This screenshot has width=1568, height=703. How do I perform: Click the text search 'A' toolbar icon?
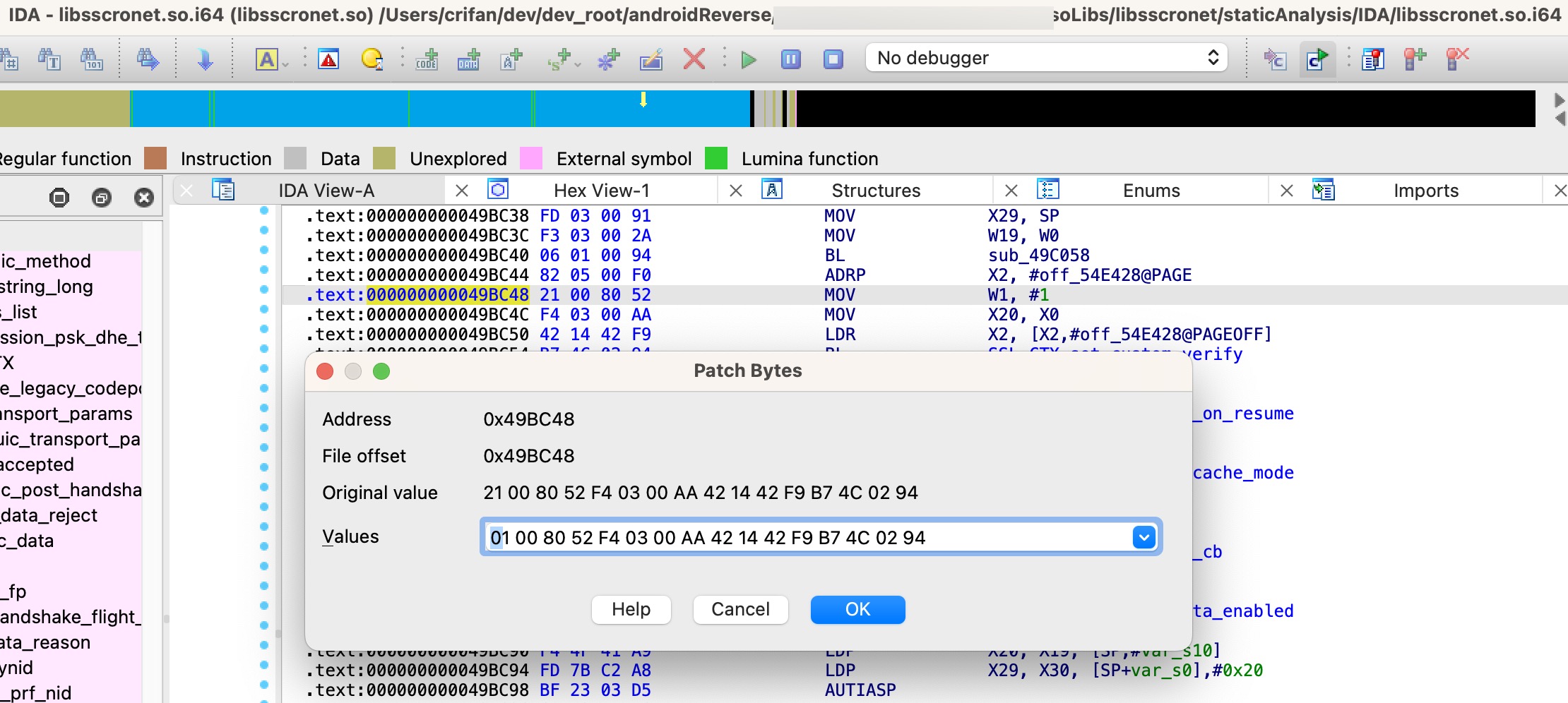[x=266, y=59]
